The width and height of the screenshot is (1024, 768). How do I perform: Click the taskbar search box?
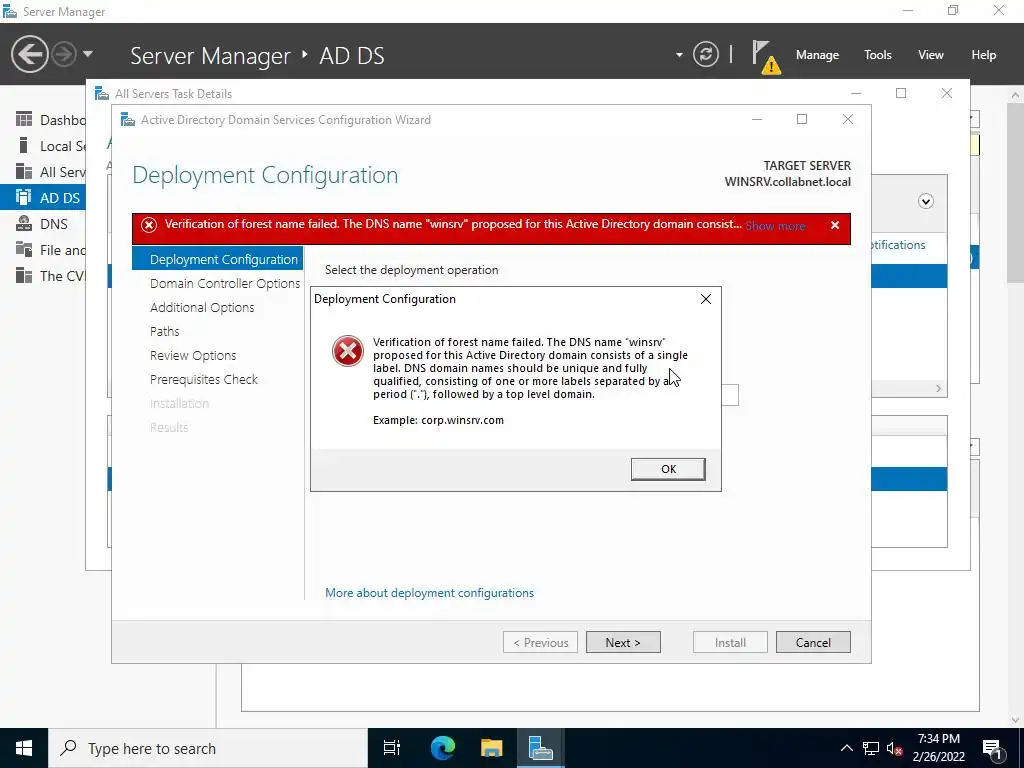point(208,748)
